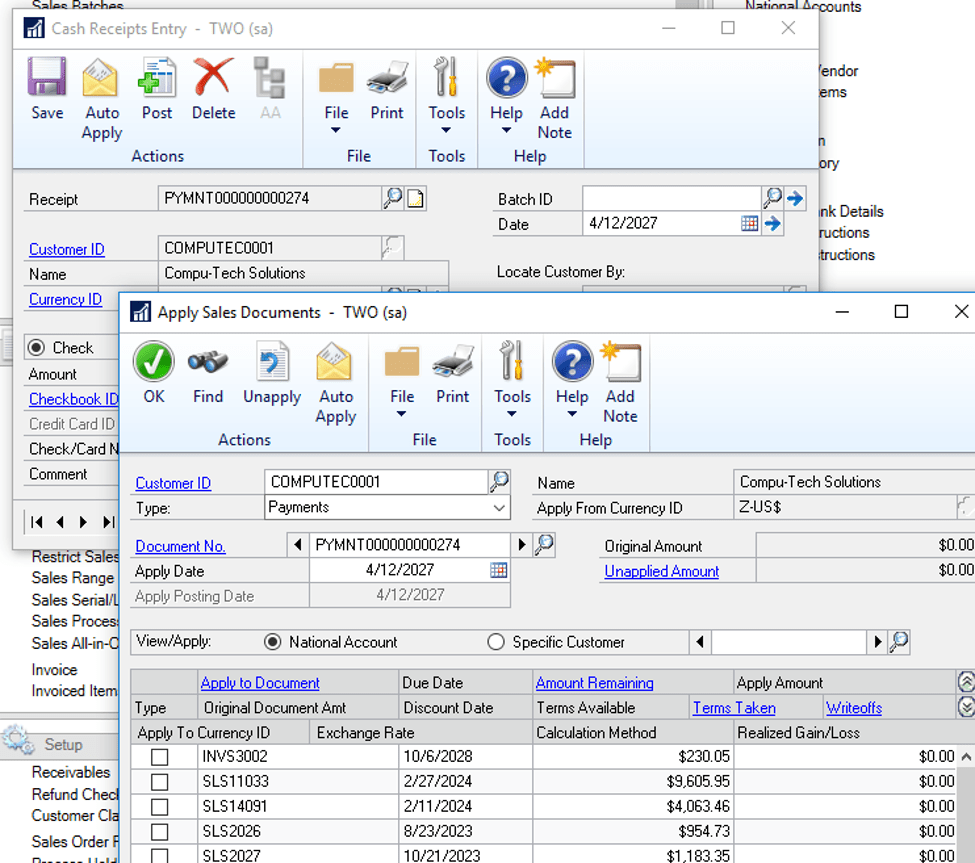Open Help menu in Apply Sales Documents

572,397
